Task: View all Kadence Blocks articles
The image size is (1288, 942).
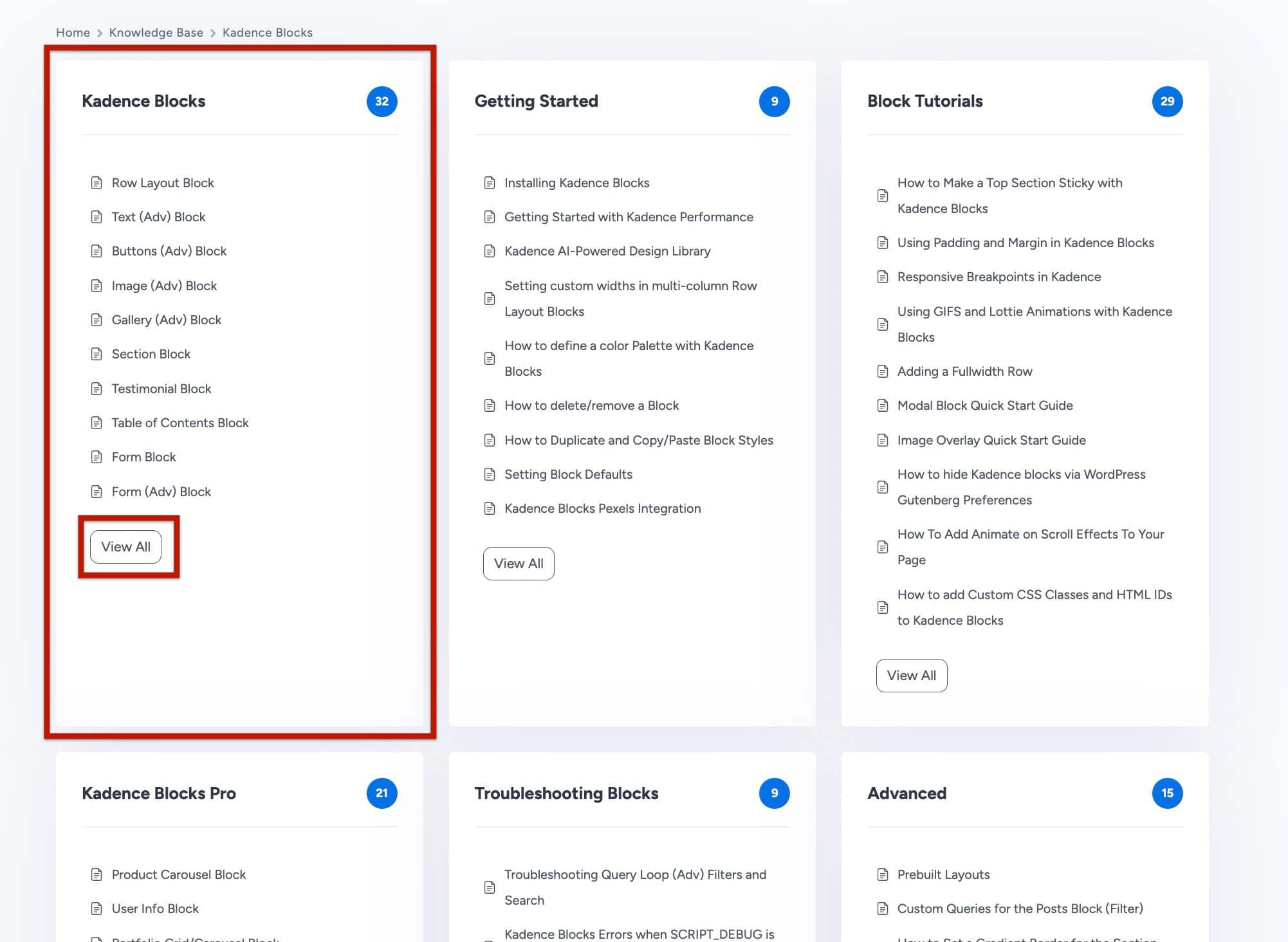Action: (125, 547)
